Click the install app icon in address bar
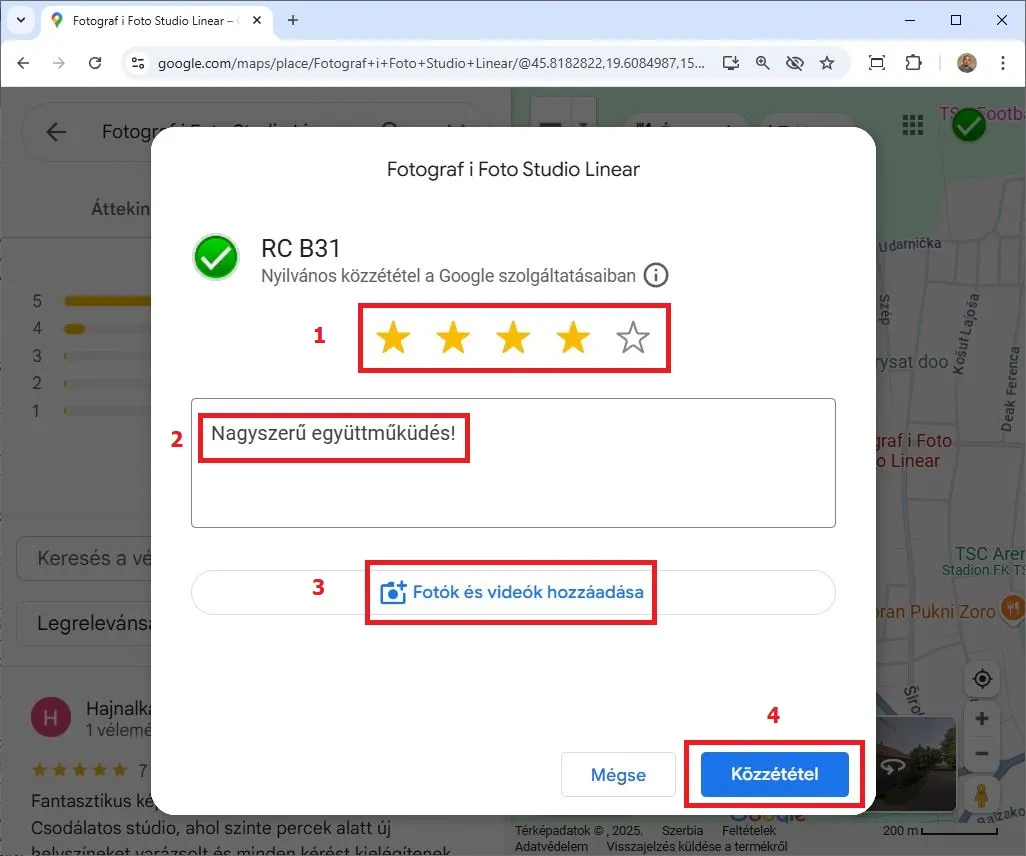This screenshot has width=1026, height=856. pos(731,63)
